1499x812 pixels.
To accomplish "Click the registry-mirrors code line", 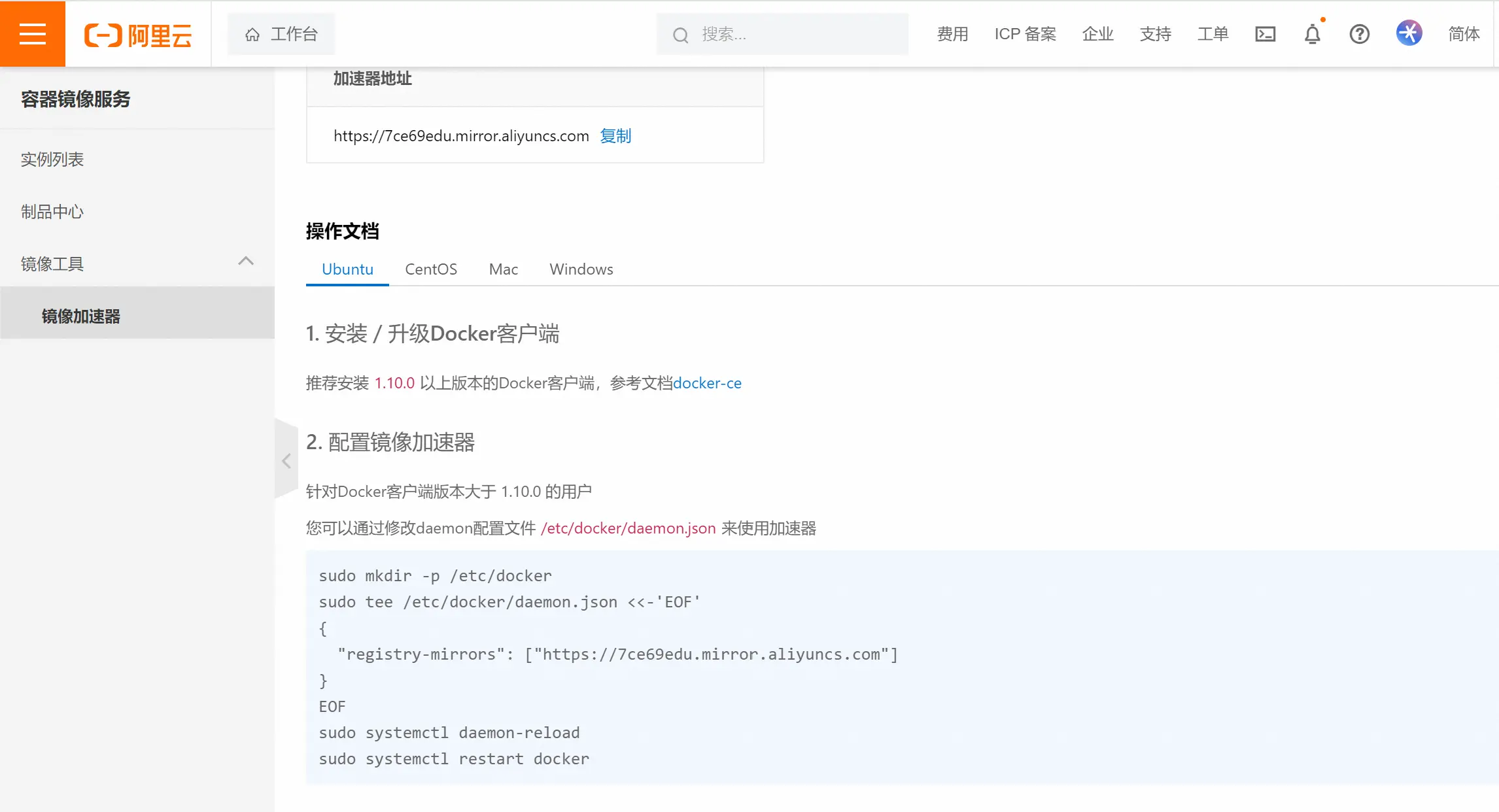I will pos(617,654).
